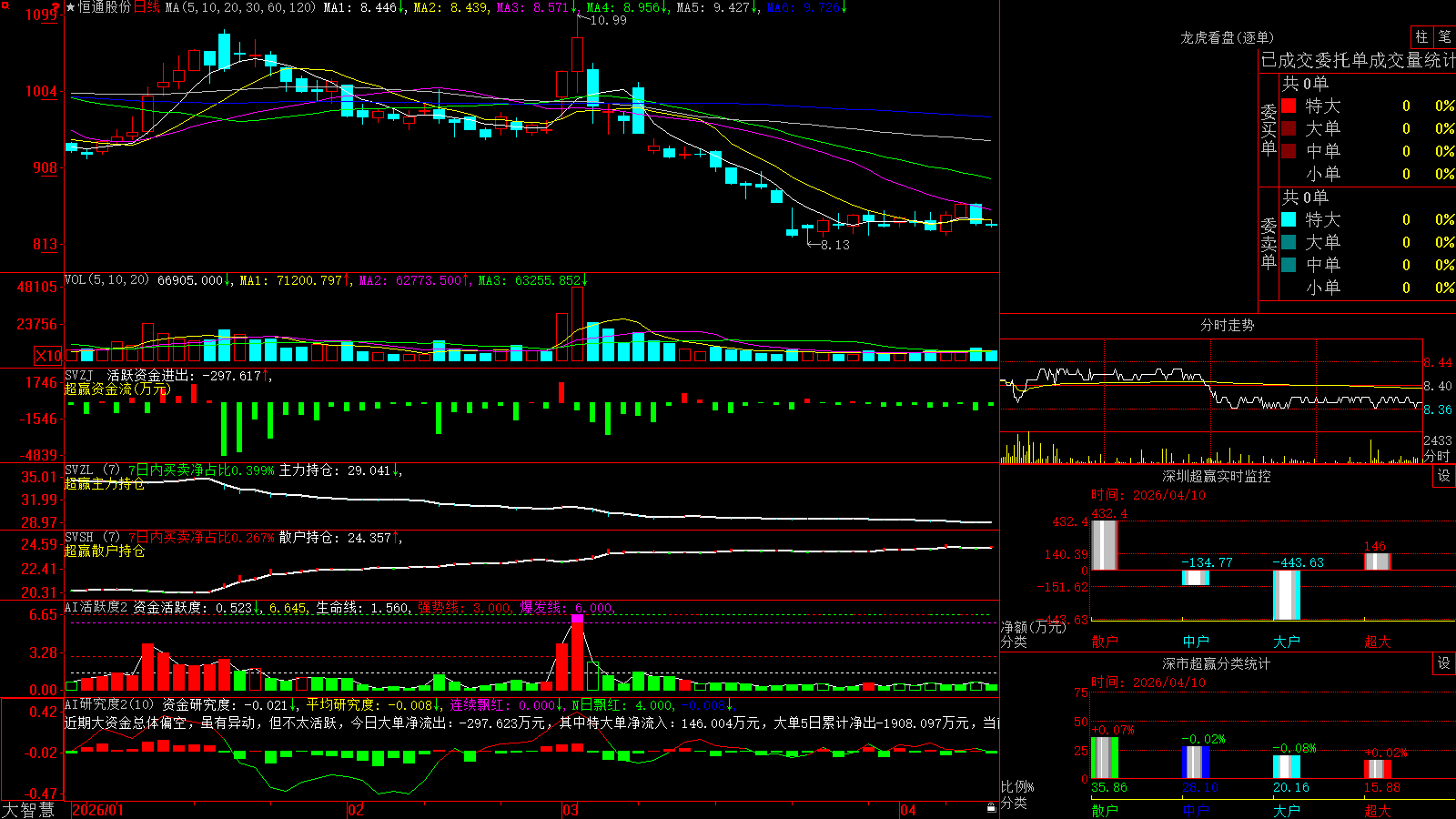Screen dimensions: 1456x819
Task: Click the 中户 -134.77 net amount bar
Action: pos(1196,578)
